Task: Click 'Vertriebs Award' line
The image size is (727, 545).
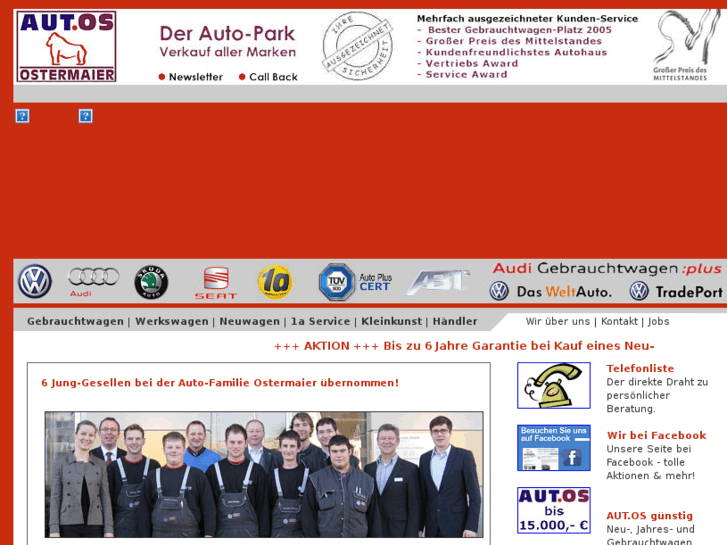Action: click(472, 64)
